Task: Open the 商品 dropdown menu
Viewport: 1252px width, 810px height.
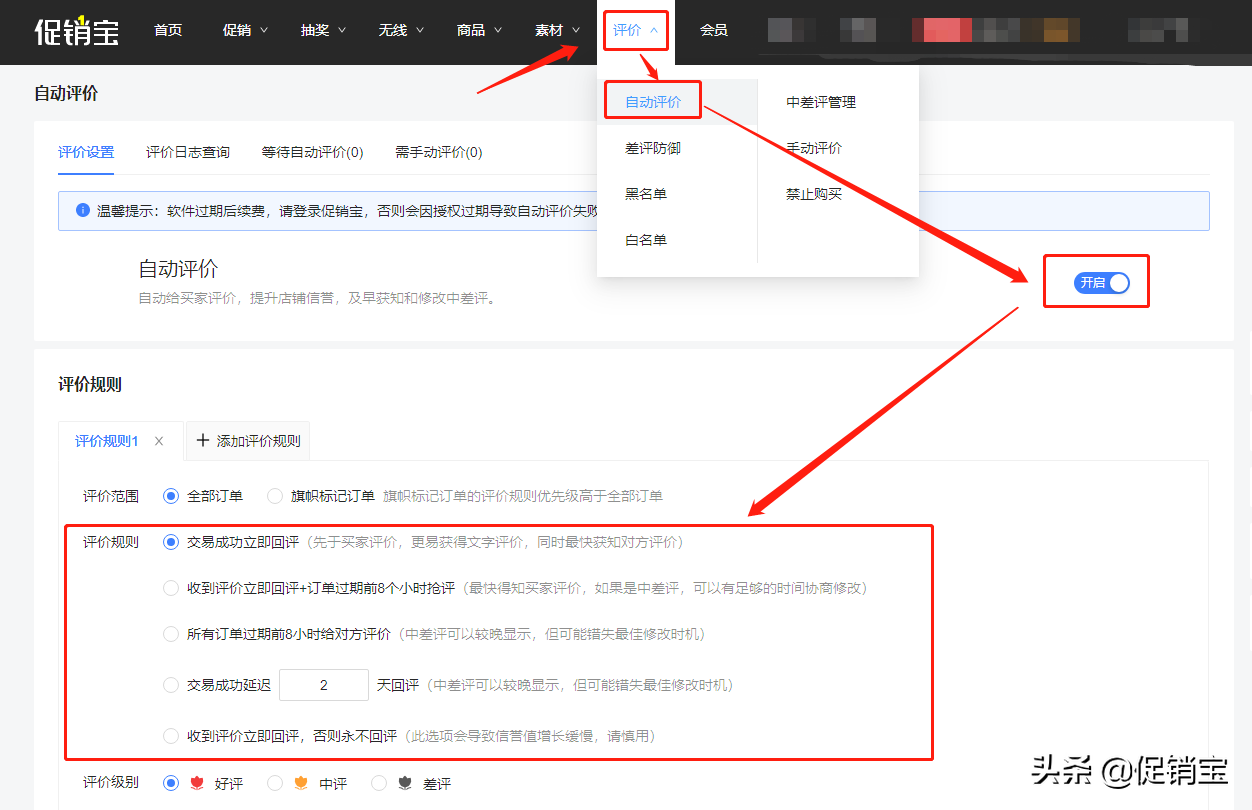Action: (478, 30)
